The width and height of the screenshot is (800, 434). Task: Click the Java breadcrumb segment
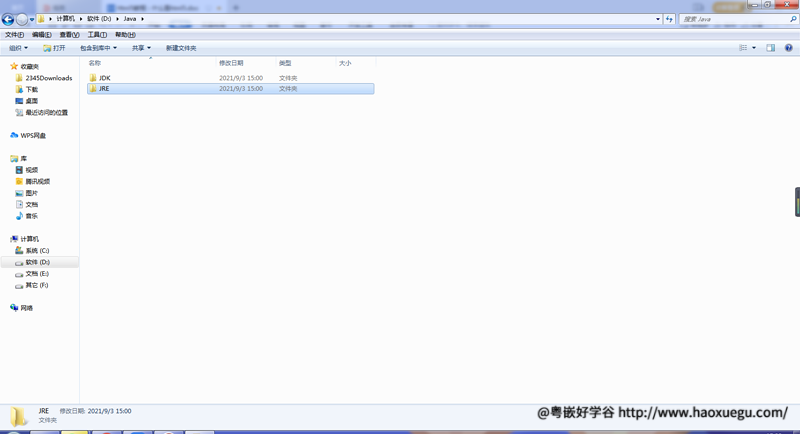(130, 19)
